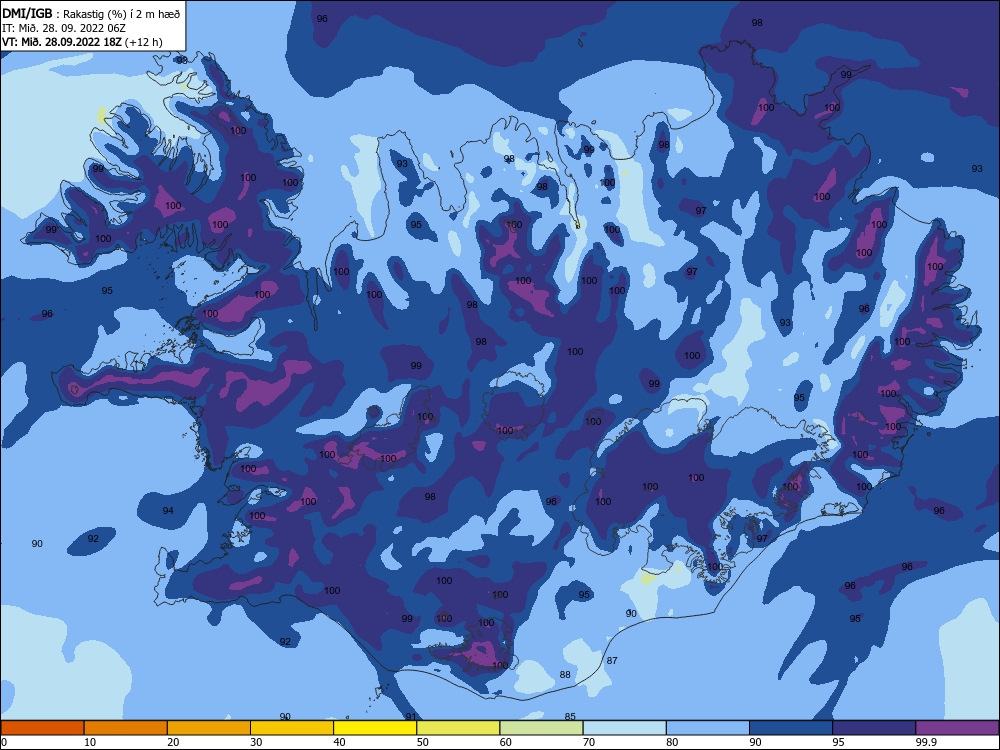Click the 'VT: Mið. 28.09.2022 18Z (+12 h)' line
The width and height of the screenshot is (1000, 750).
82,42
